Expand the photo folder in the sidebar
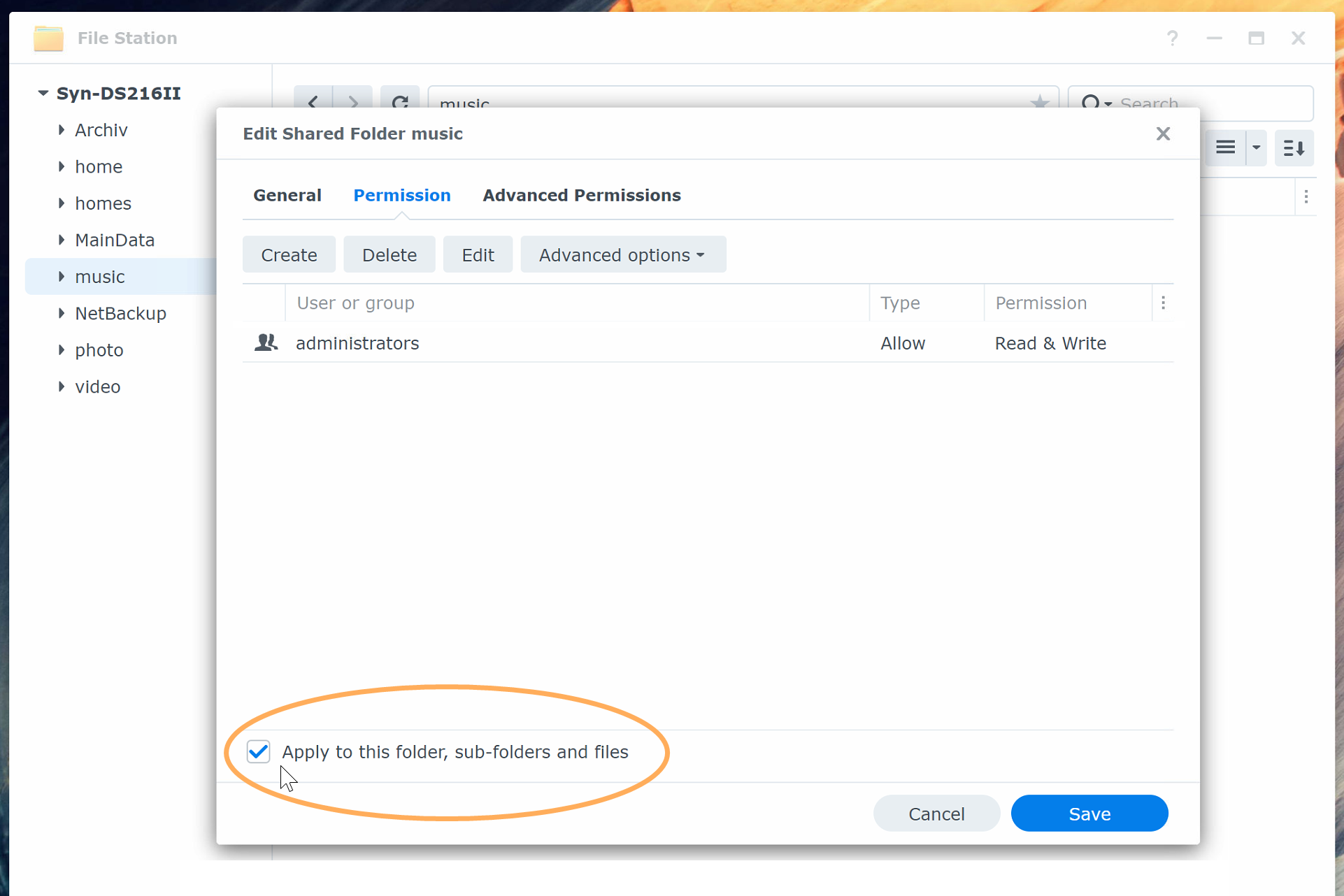 pyautogui.click(x=62, y=349)
